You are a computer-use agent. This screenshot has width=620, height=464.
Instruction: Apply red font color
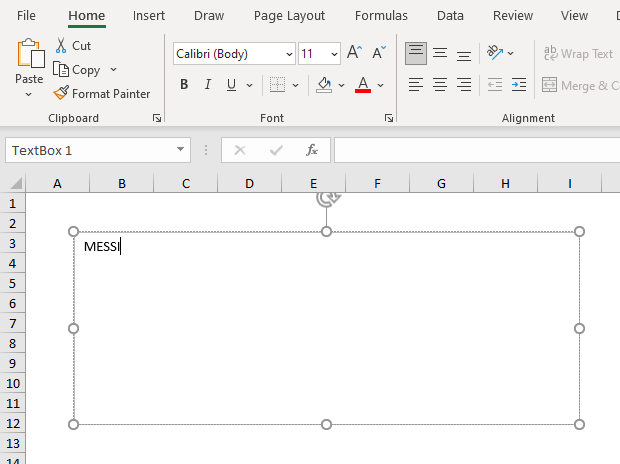(x=363, y=85)
